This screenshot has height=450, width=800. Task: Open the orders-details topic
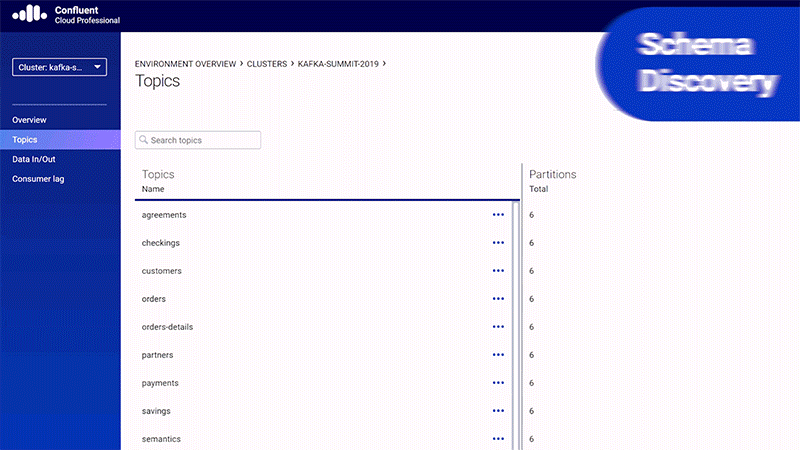167,327
